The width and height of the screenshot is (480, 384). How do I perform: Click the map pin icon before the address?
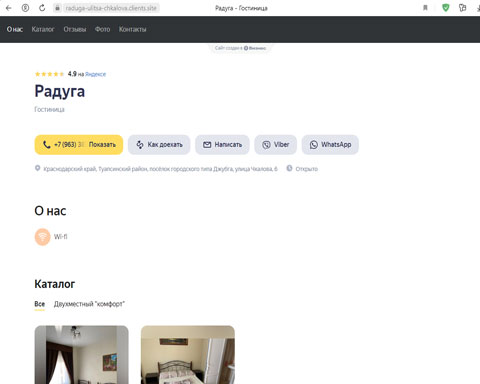click(38, 168)
